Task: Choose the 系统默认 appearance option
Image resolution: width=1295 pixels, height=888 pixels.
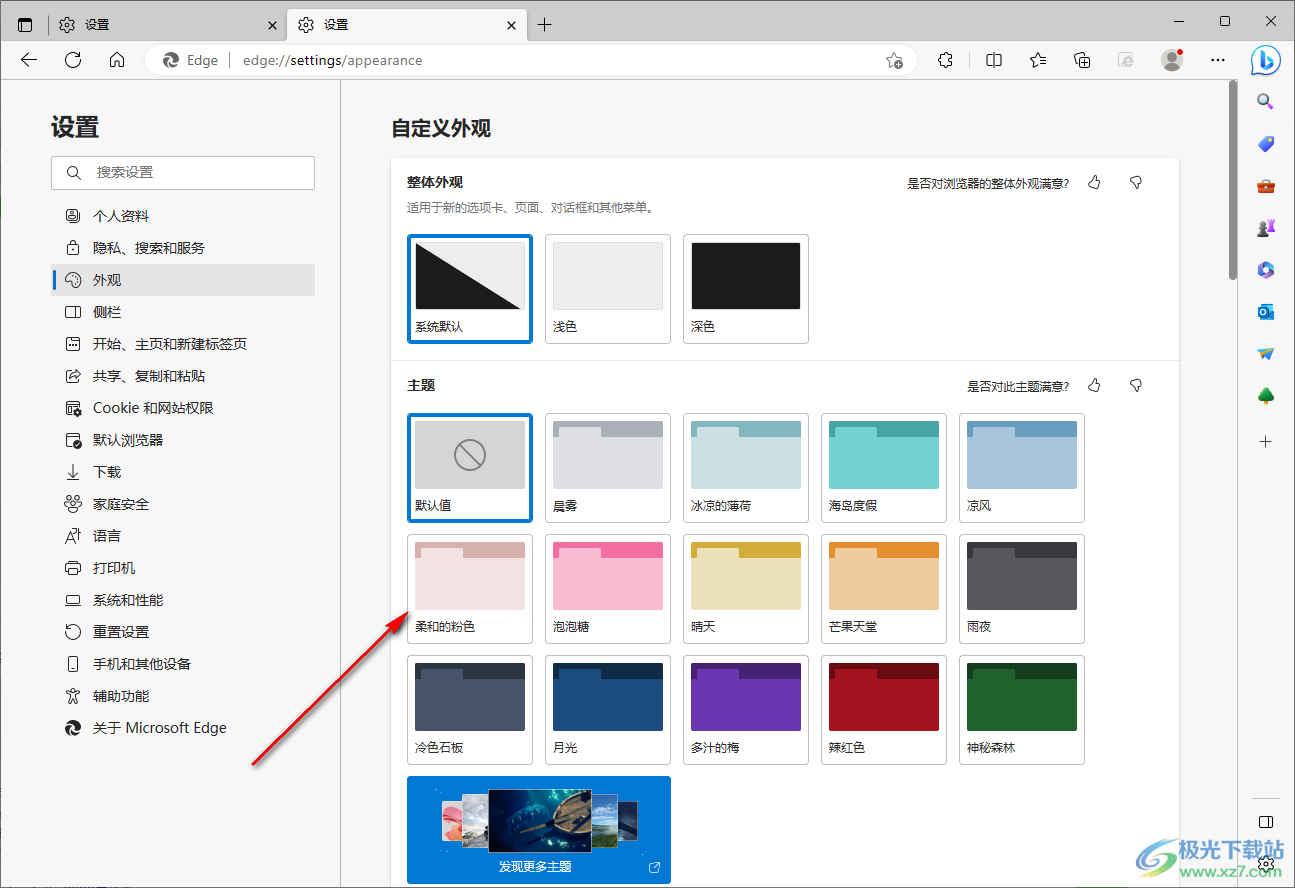Action: pos(470,289)
